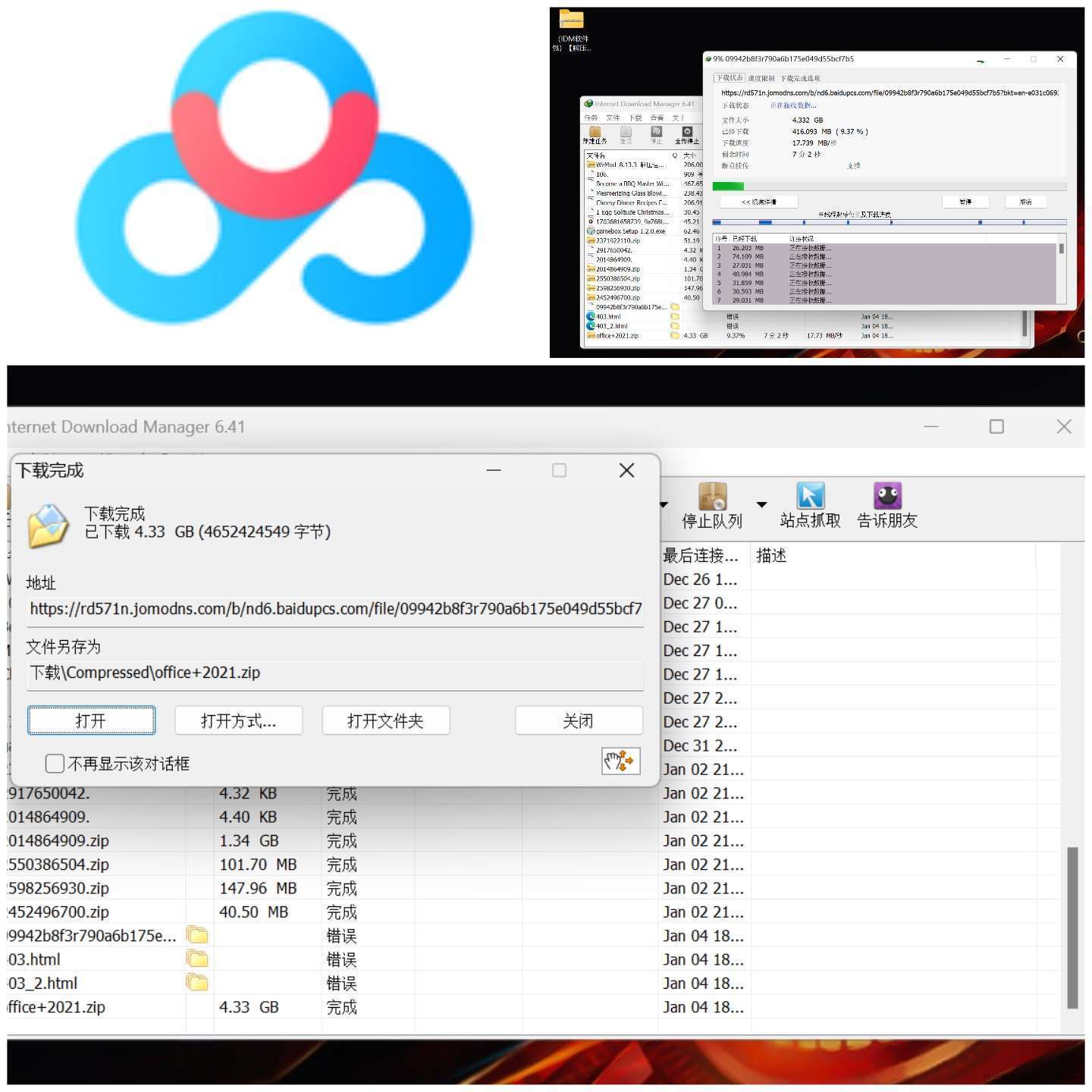Click the open-folder icon beside 下载完成 heading
The width and height of the screenshot is (1092, 1092).
pyautogui.click(x=48, y=526)
